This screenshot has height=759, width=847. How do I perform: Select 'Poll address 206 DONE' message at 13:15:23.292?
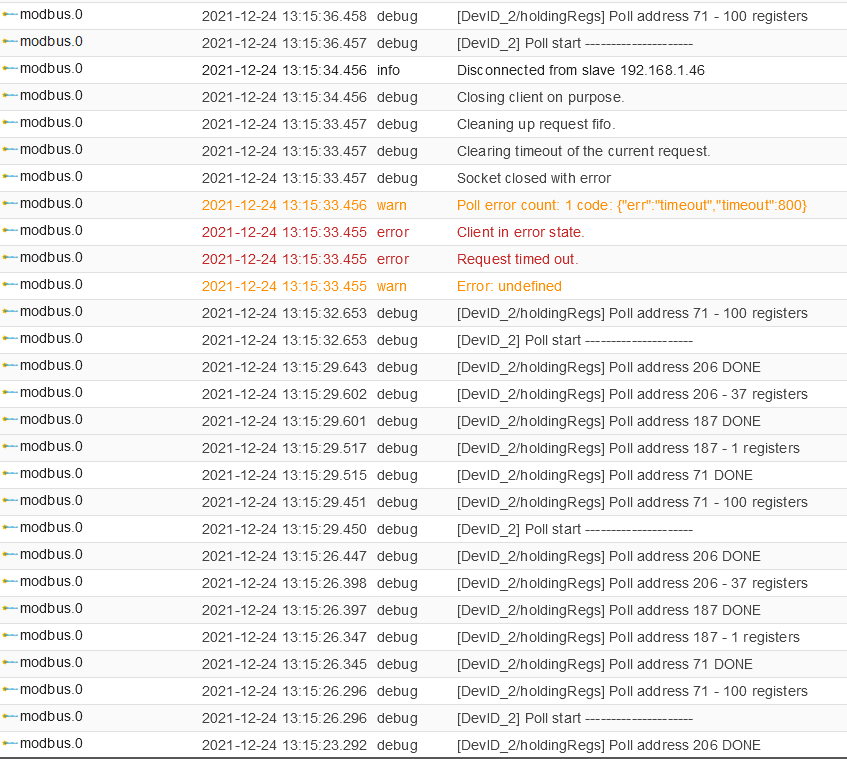pos(609,745)
